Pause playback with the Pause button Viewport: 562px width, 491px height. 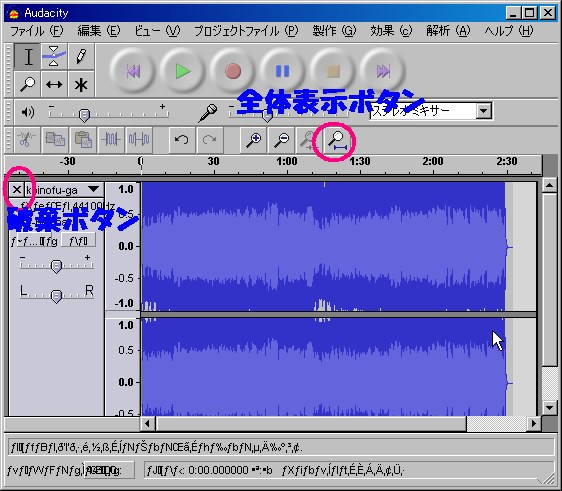(x=282, y=71)
